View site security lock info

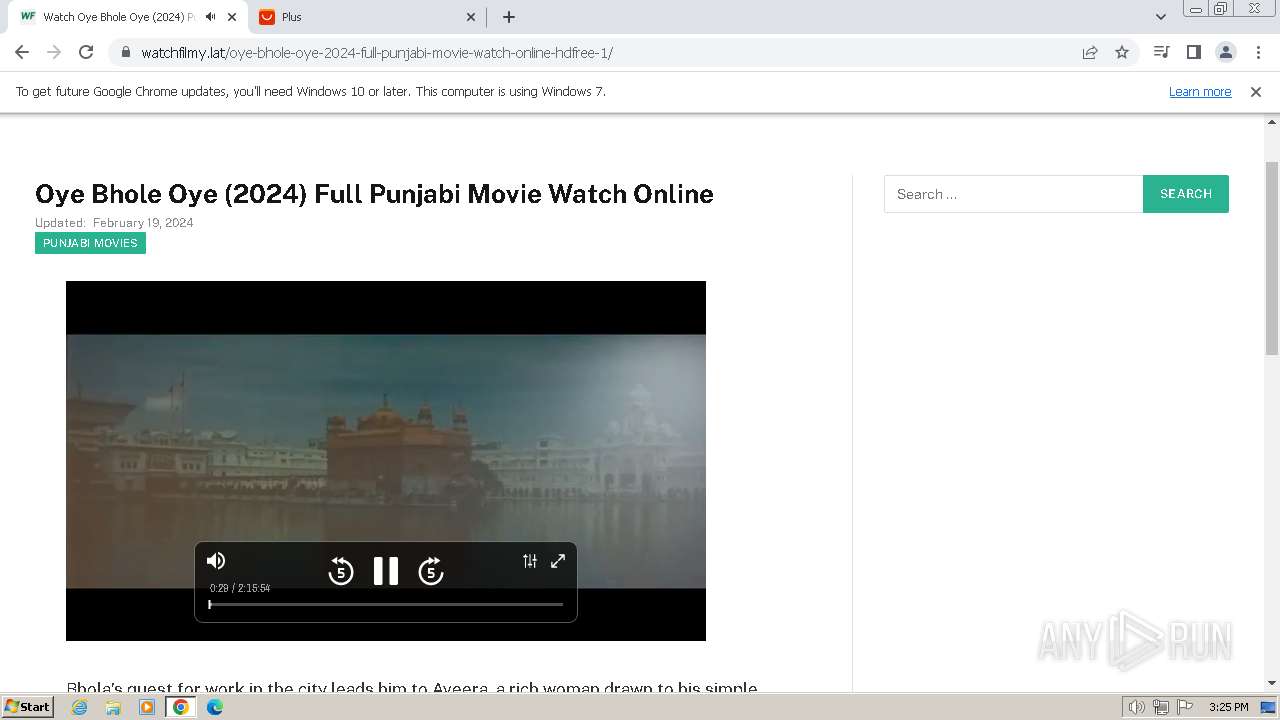coord(125,53)
